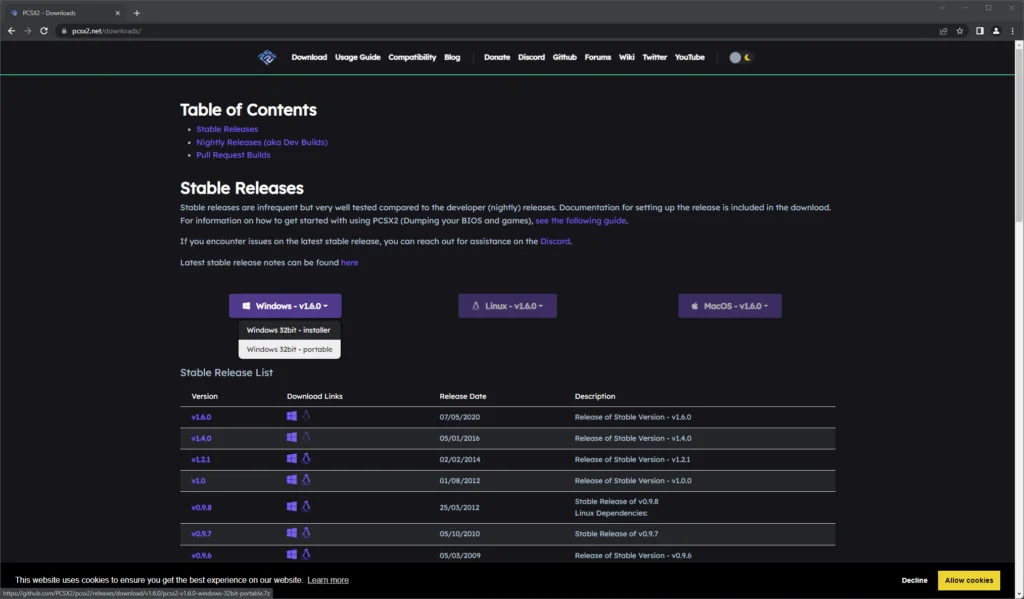Open the YouTube nav link

[690, 57]
